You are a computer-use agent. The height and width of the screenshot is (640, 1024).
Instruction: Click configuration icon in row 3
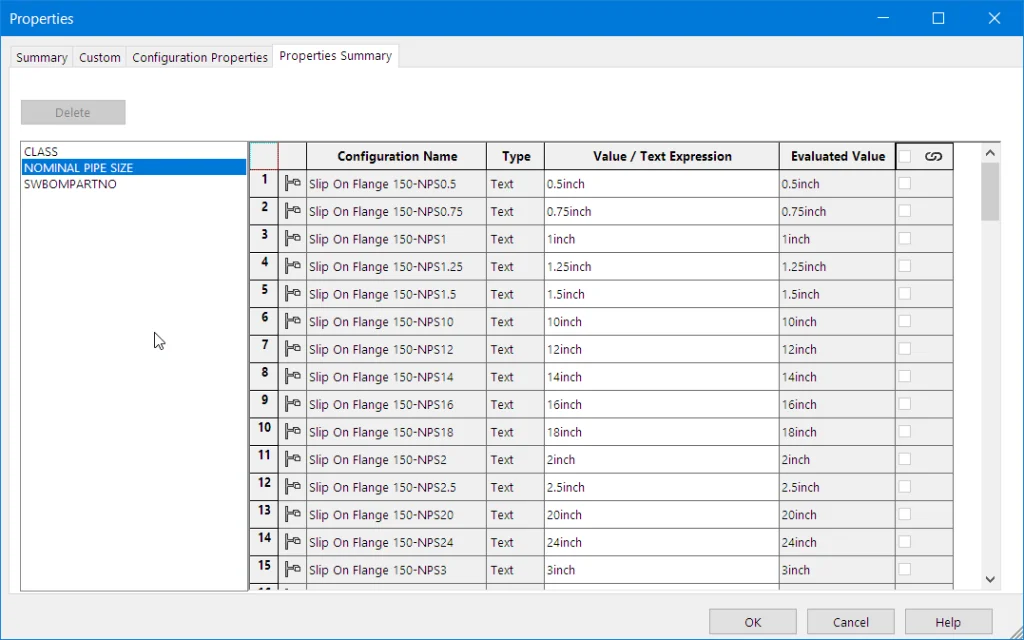point(292,239)
